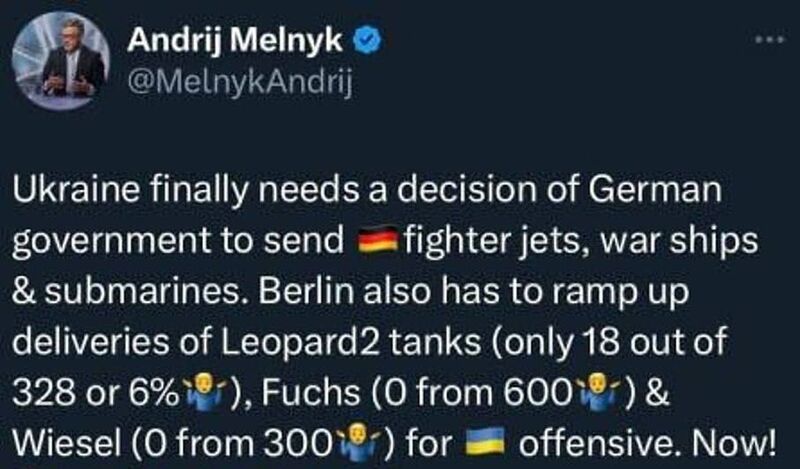Open the three-dot more options menu
800x469 pixels.
770,40
